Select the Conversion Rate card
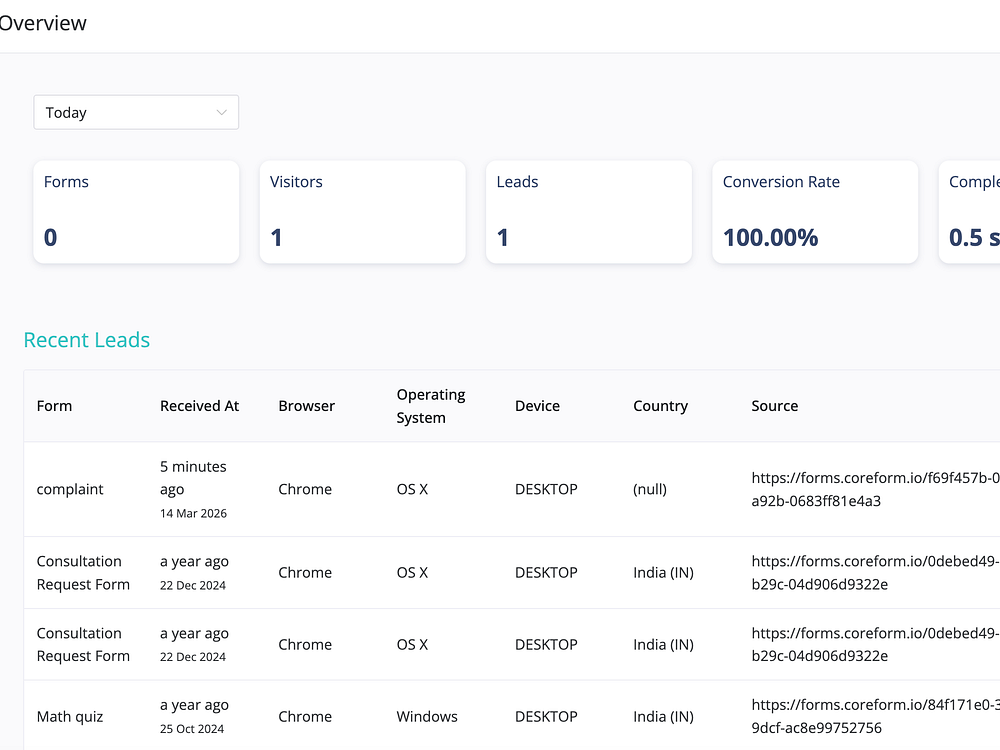 814,211
